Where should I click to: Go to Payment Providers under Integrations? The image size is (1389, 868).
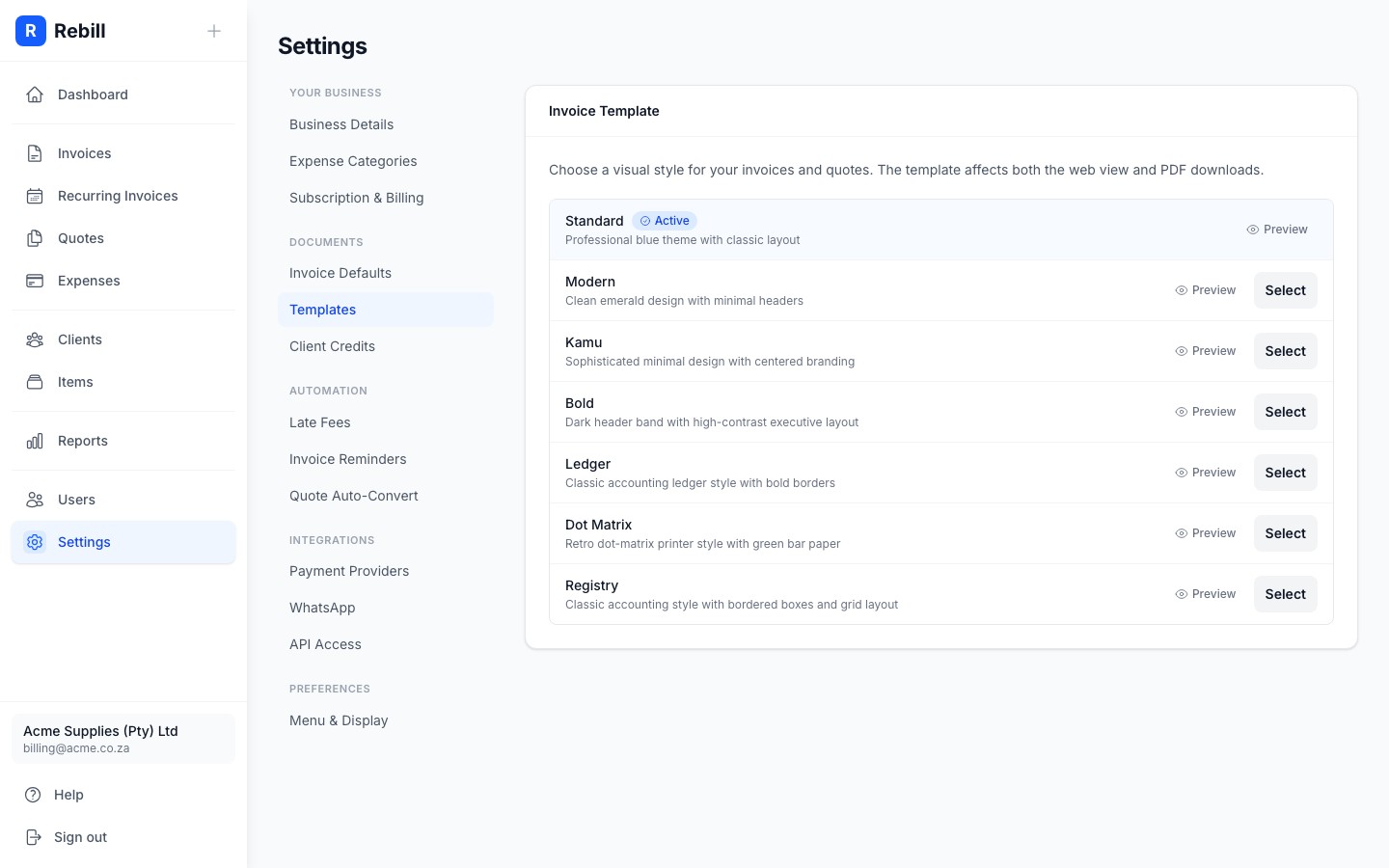click(x=349, y=571)
